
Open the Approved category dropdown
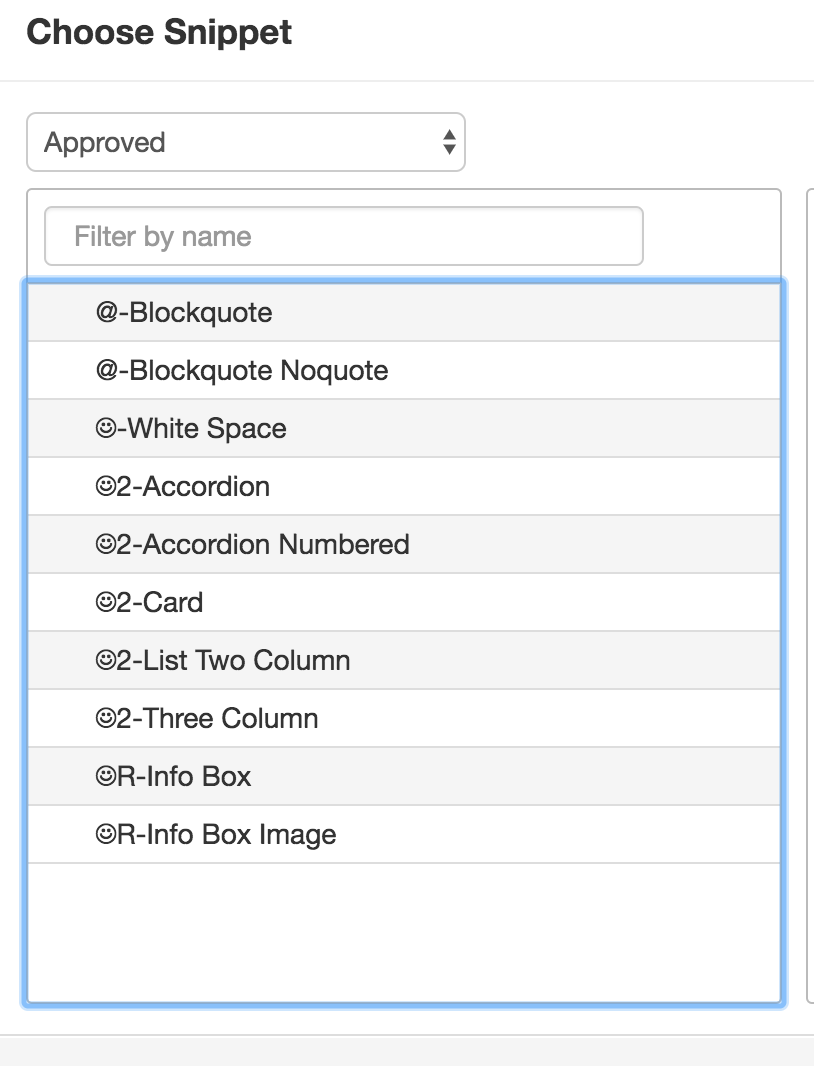click(x=245, y=142)
